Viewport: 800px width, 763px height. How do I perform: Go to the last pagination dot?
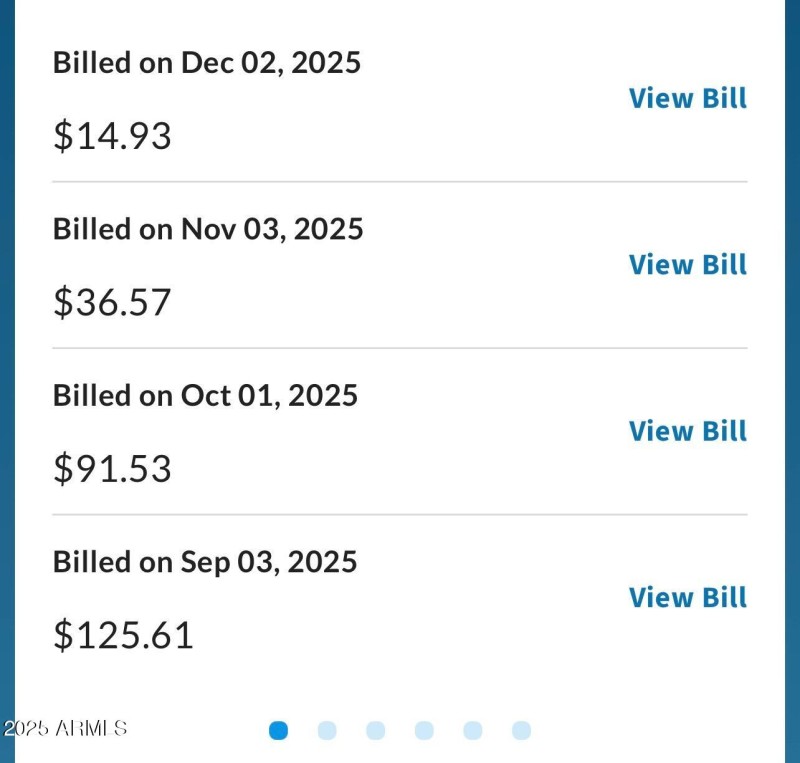(x=521, y=731)
